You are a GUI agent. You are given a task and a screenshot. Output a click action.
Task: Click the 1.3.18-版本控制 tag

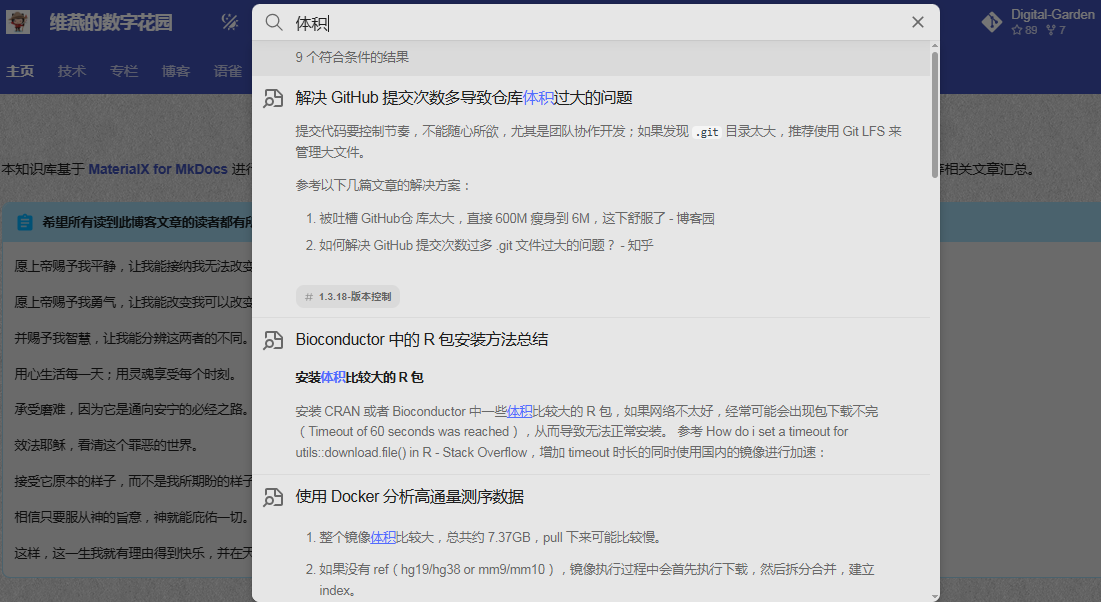348,297
